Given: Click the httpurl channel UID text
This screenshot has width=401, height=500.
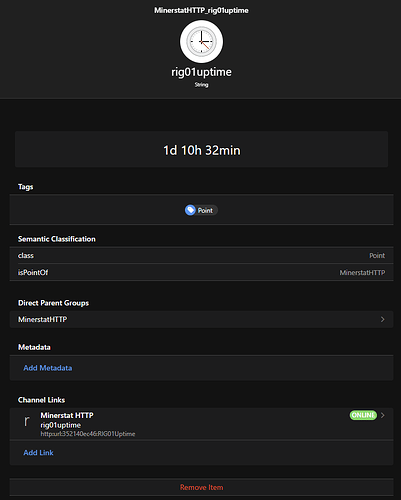Looking at the screenshot, I should click(x=88, y=434).
